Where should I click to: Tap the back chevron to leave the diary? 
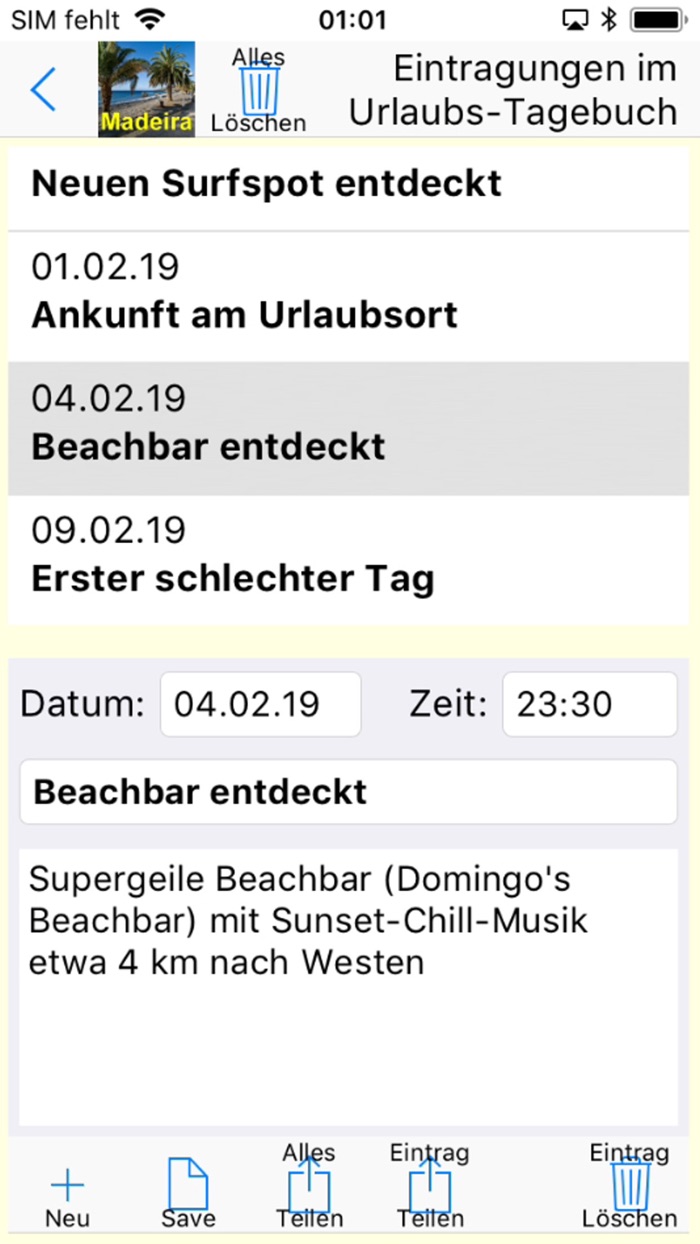[42, 88]
